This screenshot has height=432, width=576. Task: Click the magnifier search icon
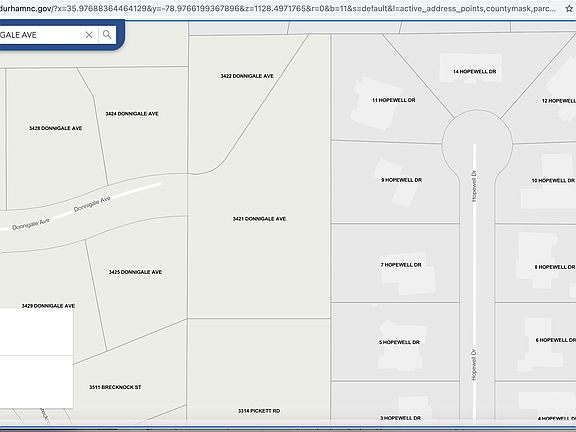point(107,35)
